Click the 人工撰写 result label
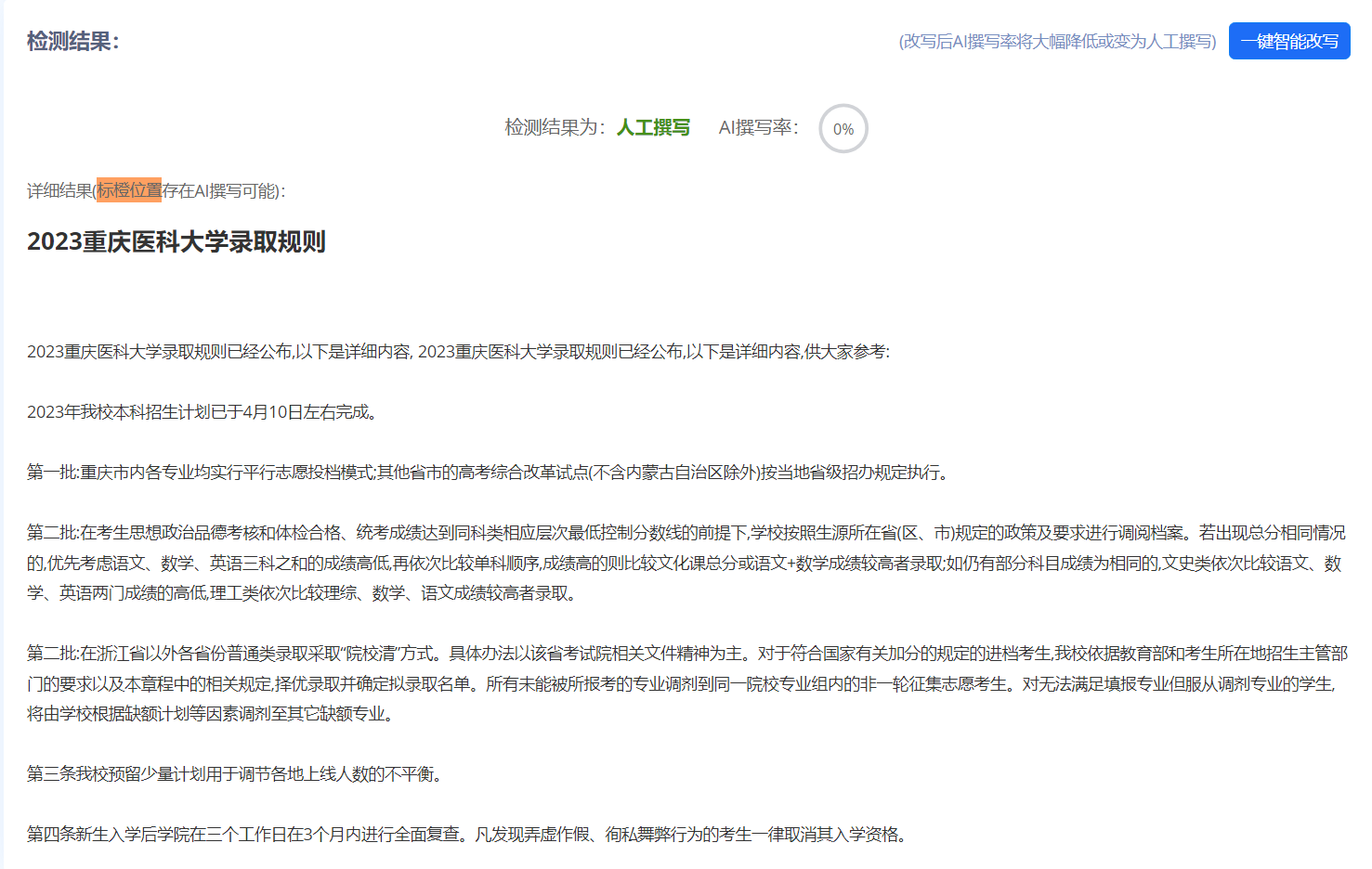This screenshot has width=1372, height=869. [x=653, y=127]
